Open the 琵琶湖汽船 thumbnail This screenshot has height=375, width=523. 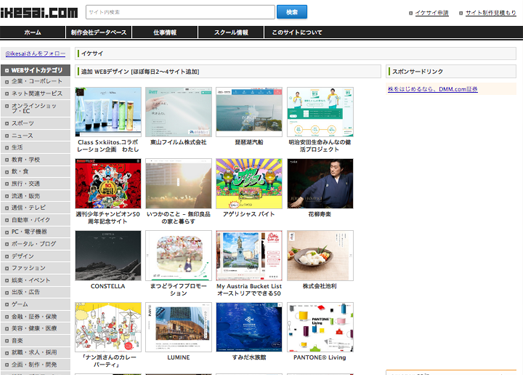(x=249, y=112)
